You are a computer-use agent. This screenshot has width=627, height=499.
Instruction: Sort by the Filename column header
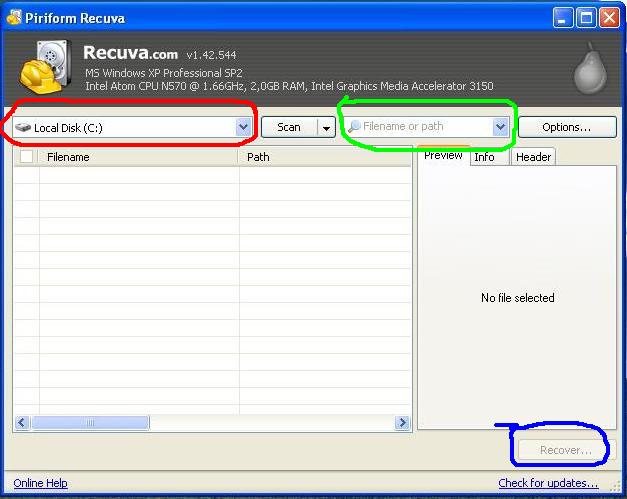tap(138, 157)
